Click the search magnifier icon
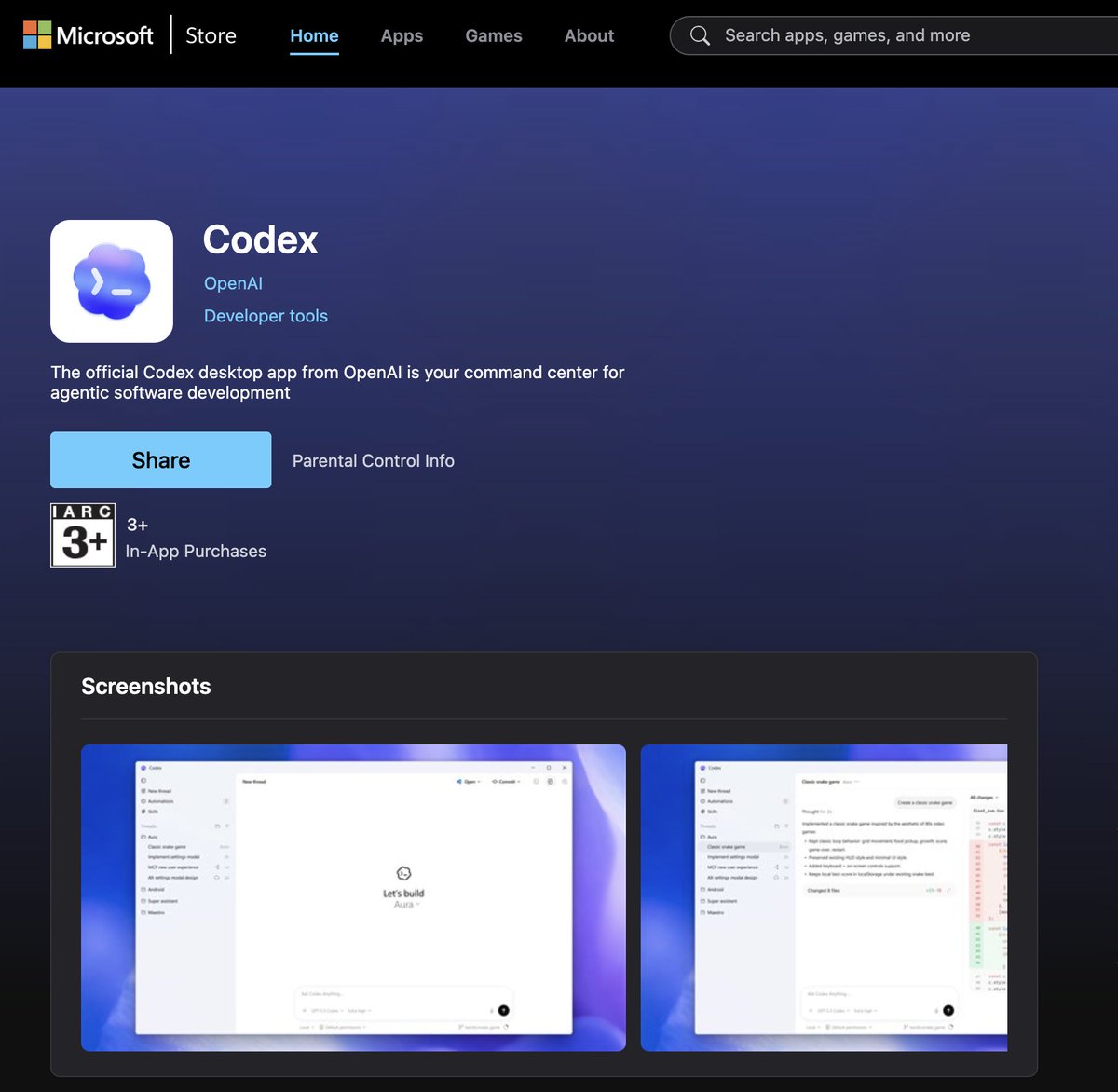1118x1092 pixels. point(699,35)
